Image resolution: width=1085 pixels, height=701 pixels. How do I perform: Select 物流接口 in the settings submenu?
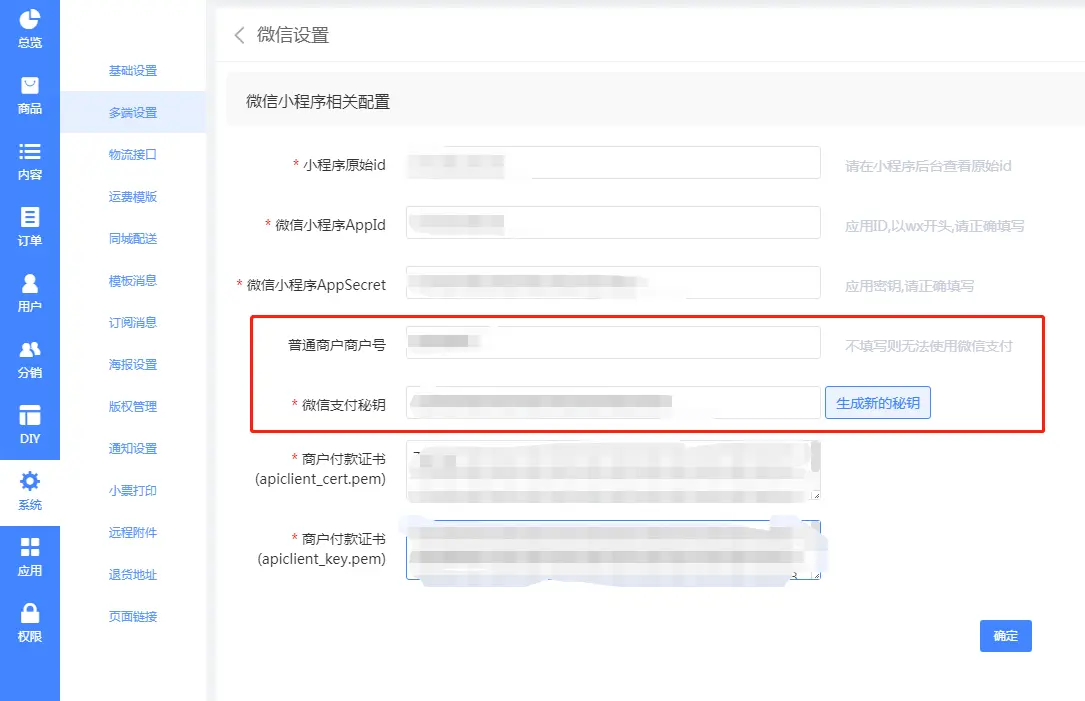(x=133, y=155)
